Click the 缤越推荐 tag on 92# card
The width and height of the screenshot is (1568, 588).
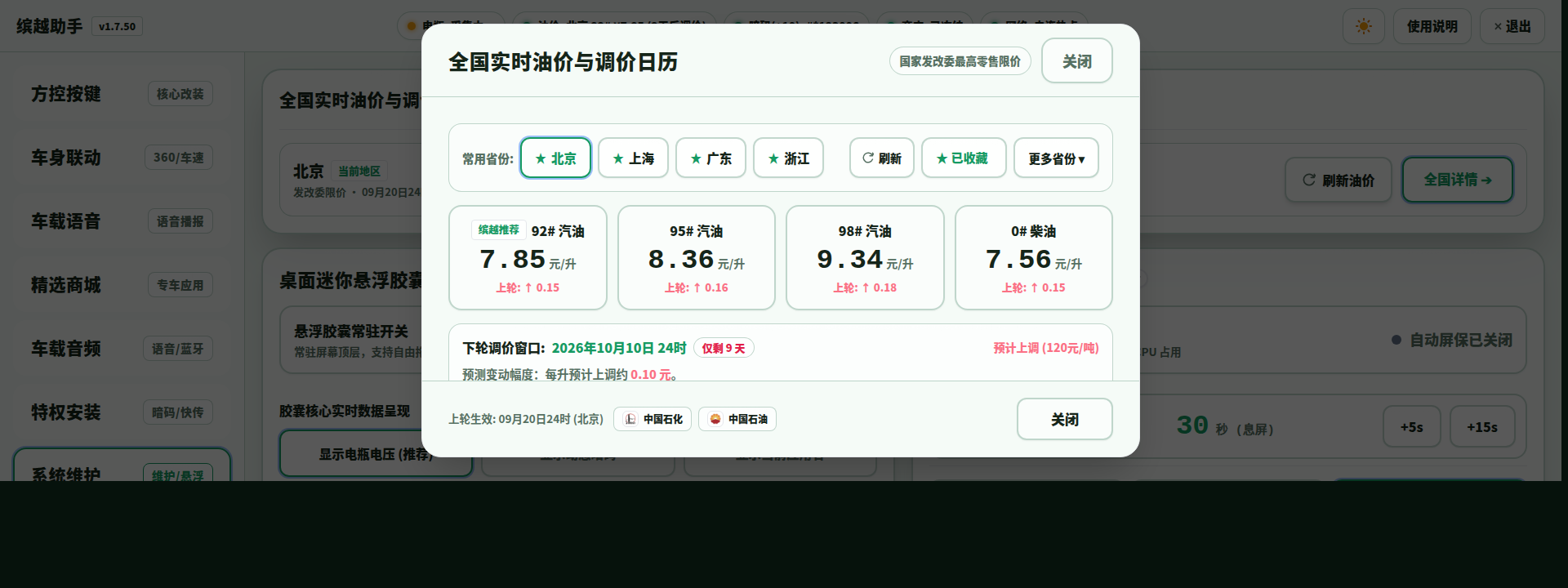click(x=498, y=230)
